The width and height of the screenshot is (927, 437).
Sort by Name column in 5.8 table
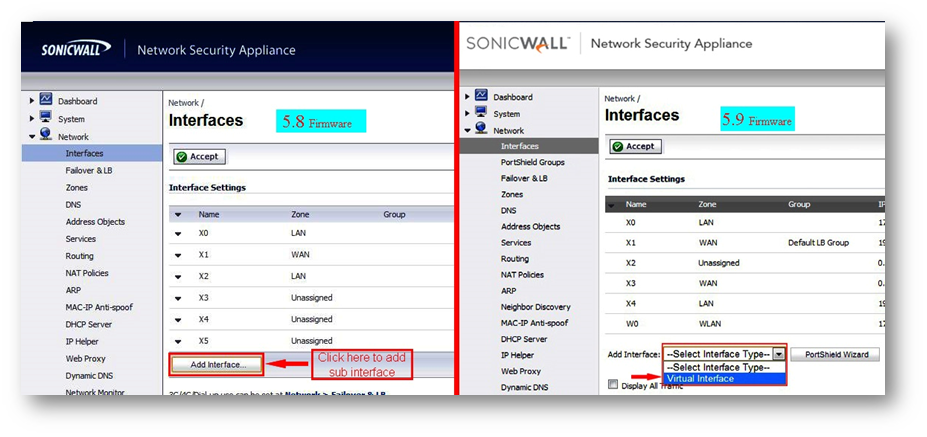pyautogui.click(x=209, y=215)
